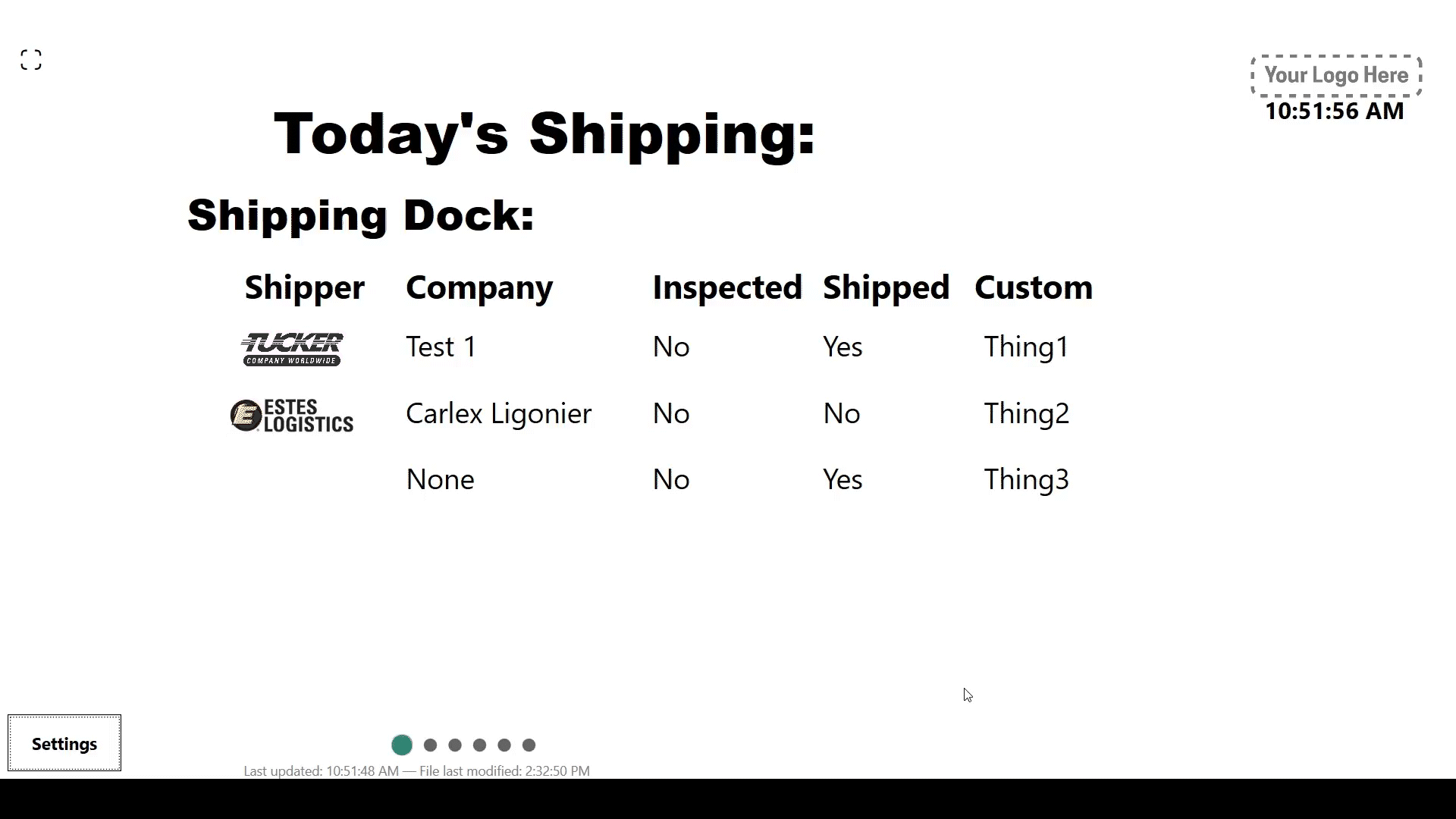Click the Tucker Company Worldwide logo
The width and height of the screenshot is (1456, 819).
tap(292, 349)
